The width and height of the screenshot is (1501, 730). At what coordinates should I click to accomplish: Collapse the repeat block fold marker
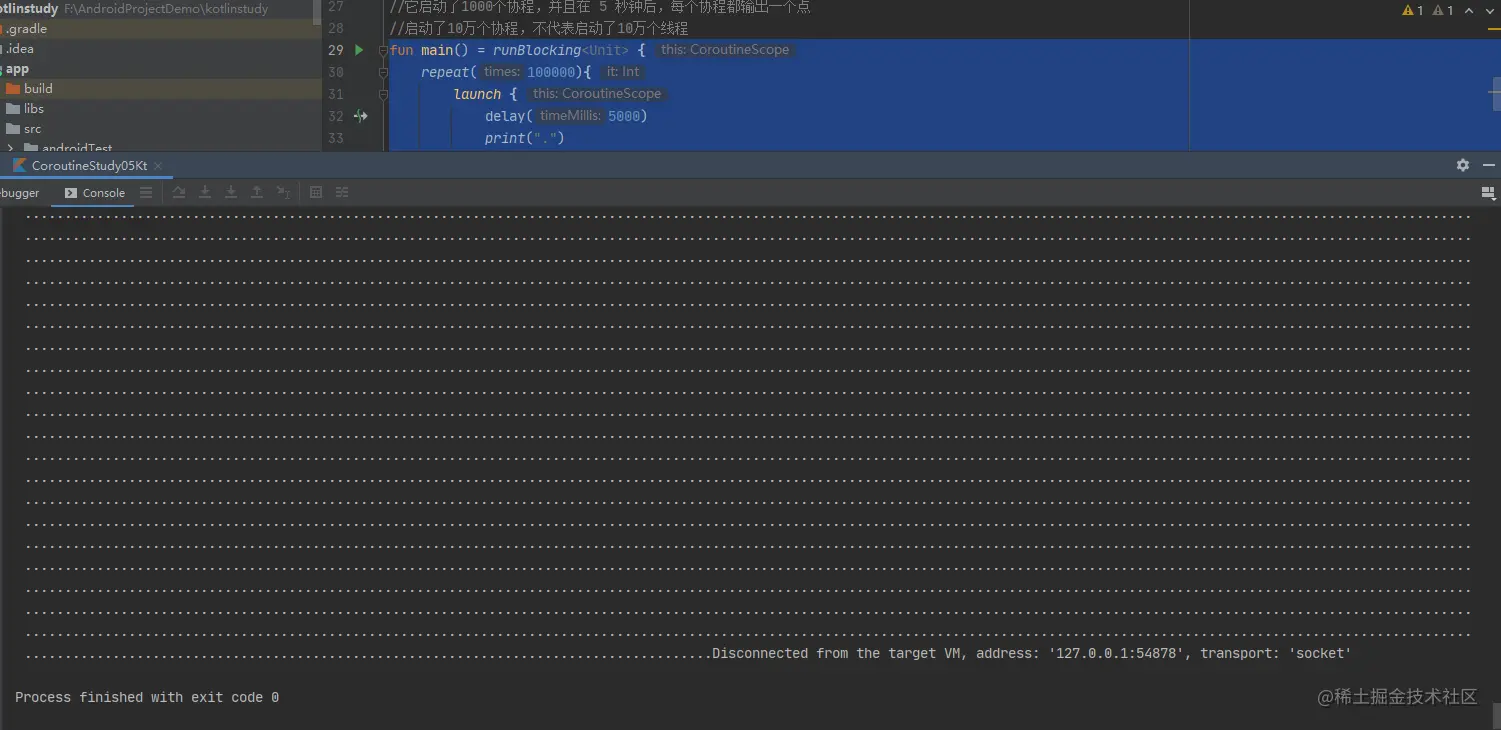tap(383, 72)
